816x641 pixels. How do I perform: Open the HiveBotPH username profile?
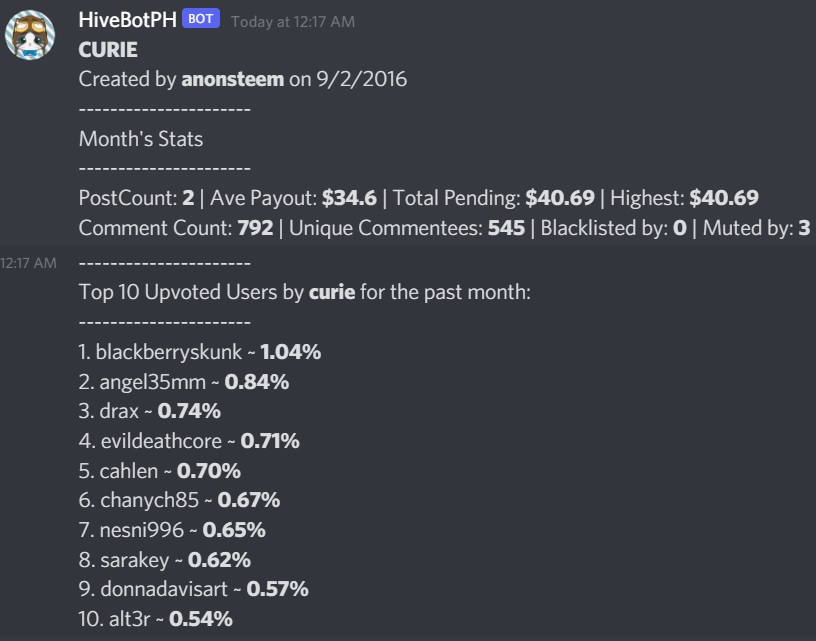(128, 20)
